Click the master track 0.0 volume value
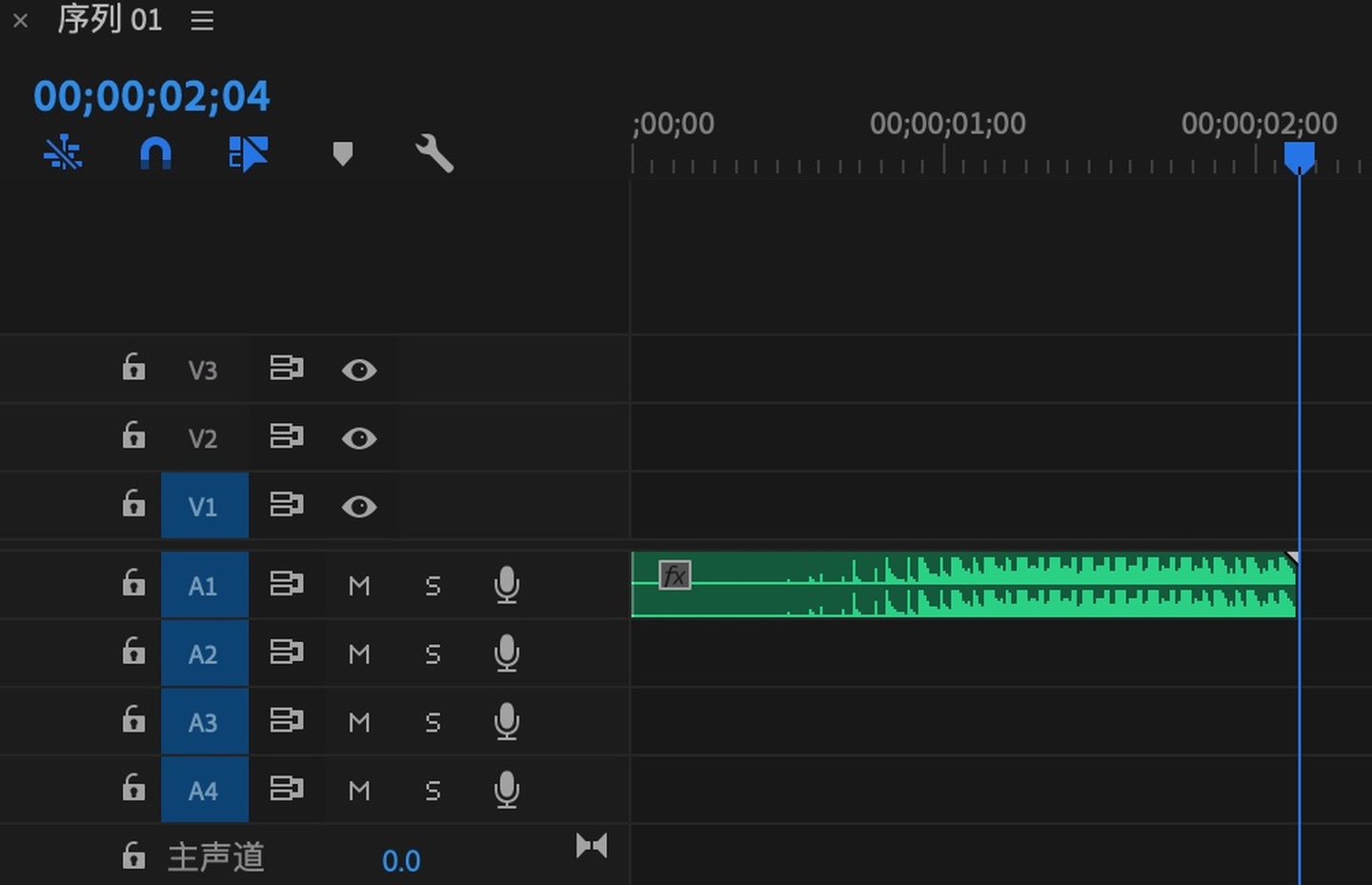This screenshot has width=1372, height=885. 401,861
